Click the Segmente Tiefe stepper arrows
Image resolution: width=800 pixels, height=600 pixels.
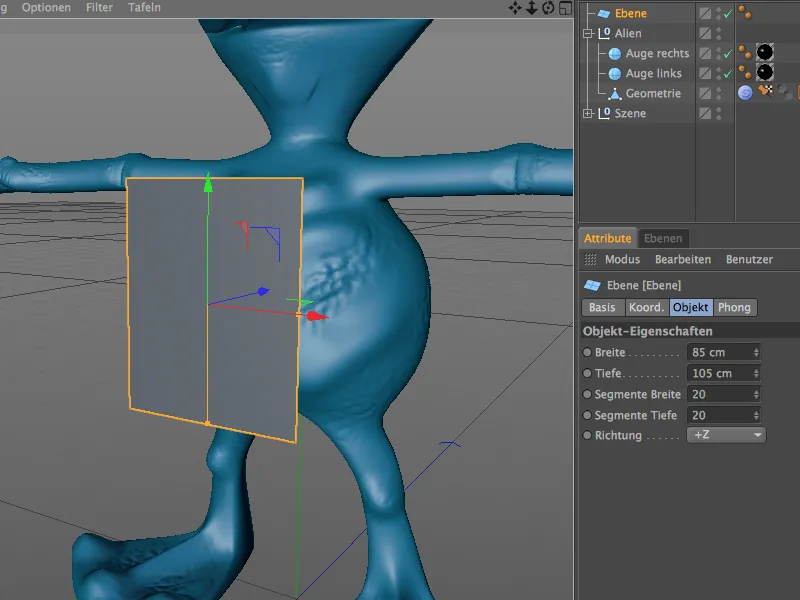pyautogui.click(x=756, y=415)
